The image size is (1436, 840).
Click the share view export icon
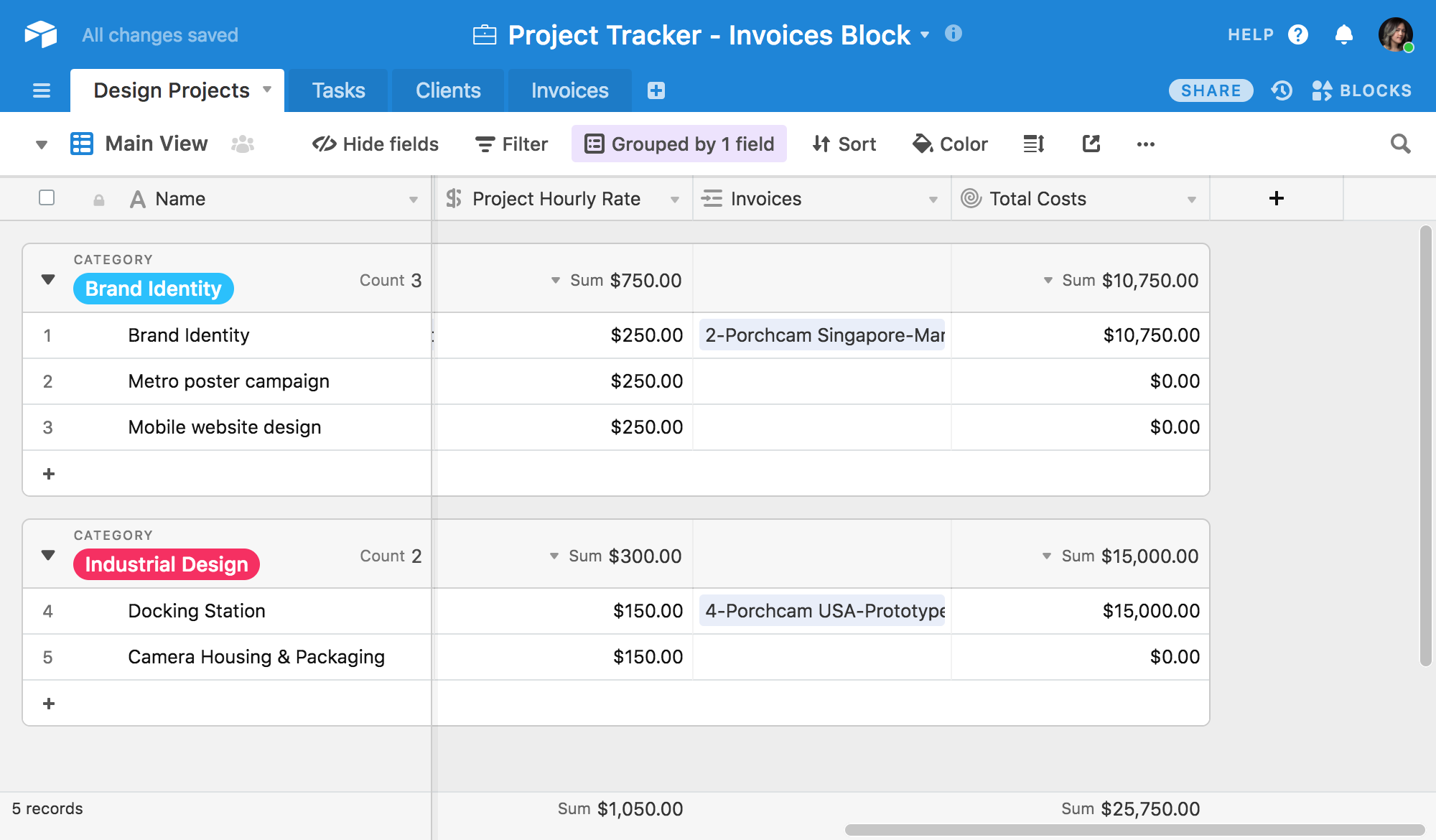click(x=1091, y=144)
